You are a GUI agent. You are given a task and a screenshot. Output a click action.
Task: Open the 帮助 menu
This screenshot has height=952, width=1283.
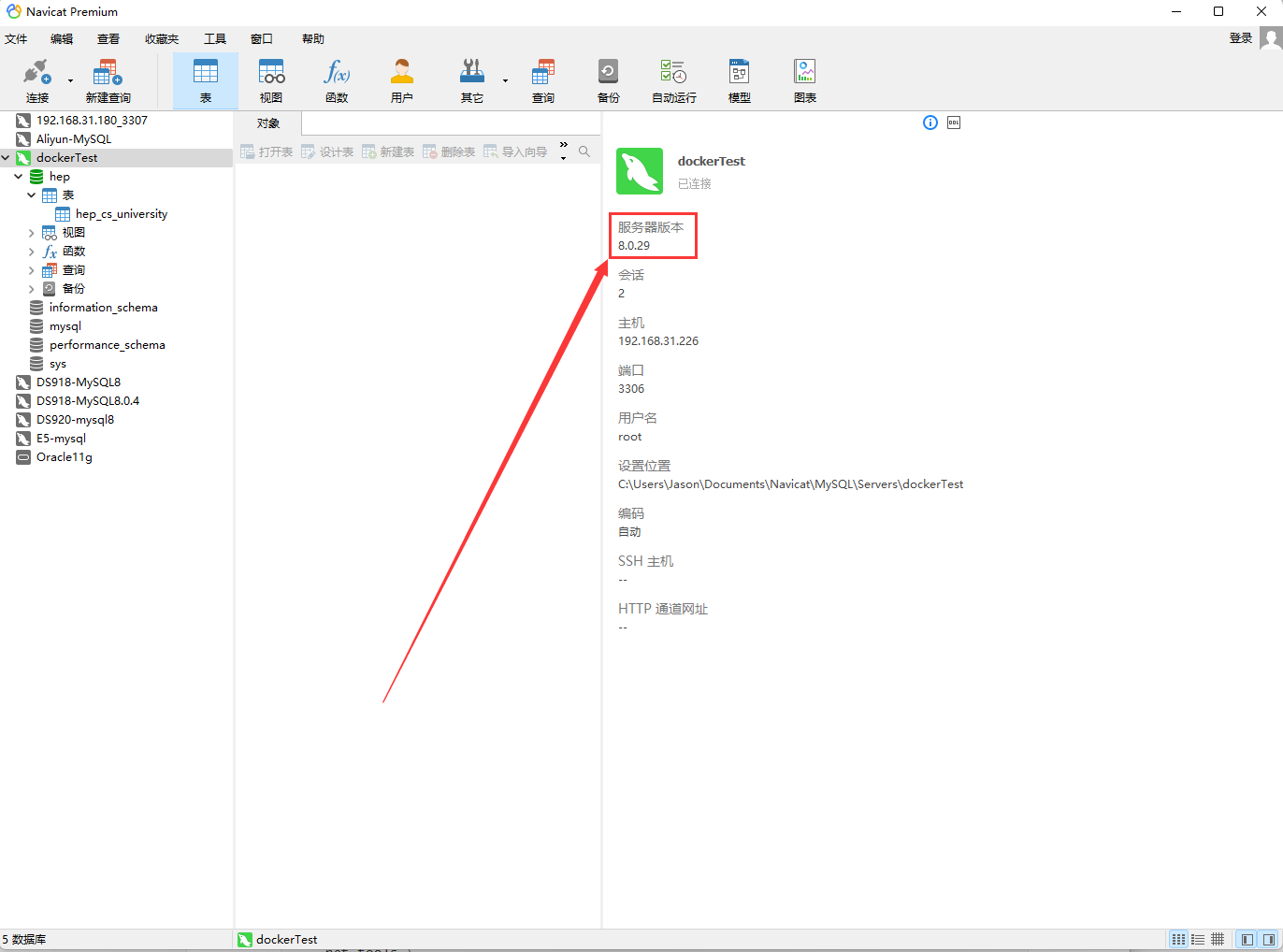coord(313,39)
